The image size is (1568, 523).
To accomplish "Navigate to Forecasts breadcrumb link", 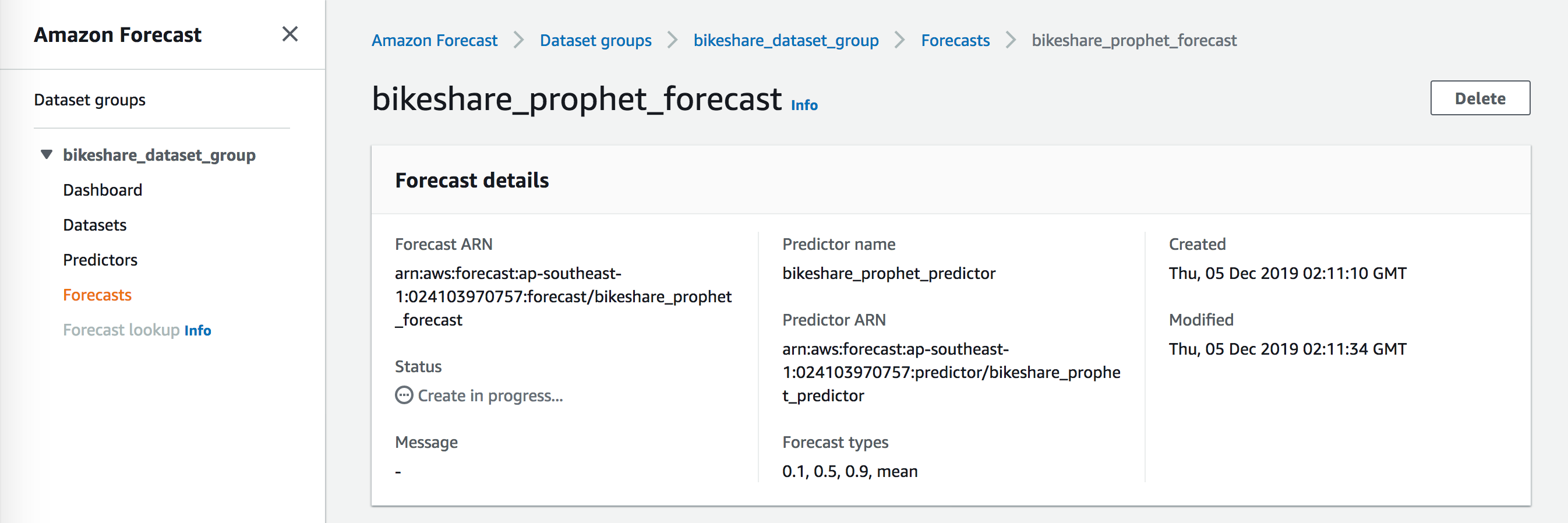I will 955,40.
